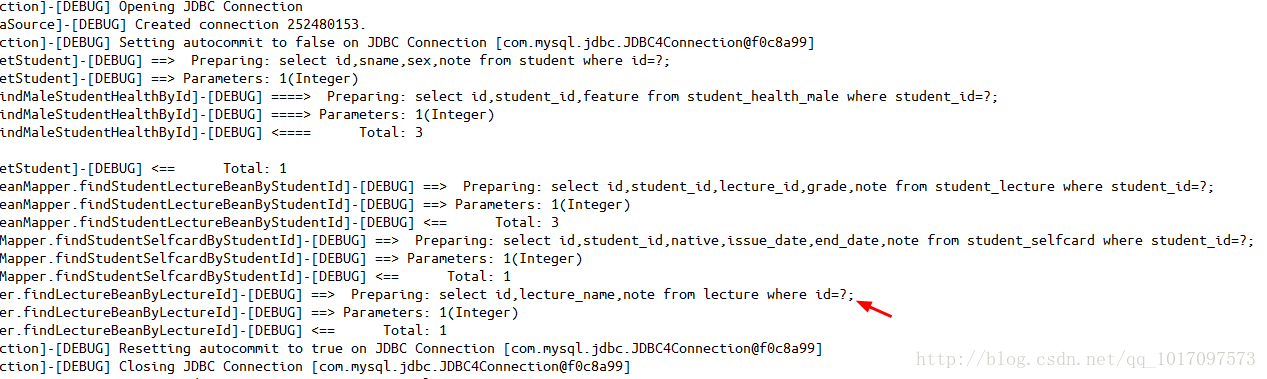Click findLectureBeanByLectureId 'Total: 1' line
Screen dimensions: 1267x379
click(x=223, y=330)
